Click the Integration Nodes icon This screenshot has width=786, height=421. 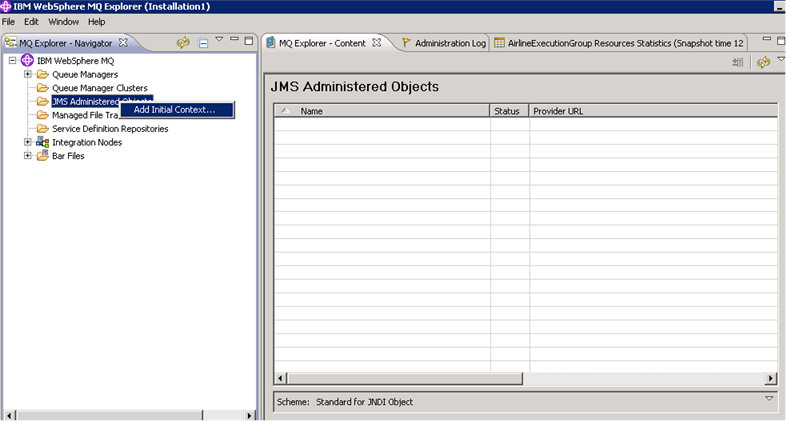[x=43, y=142]
